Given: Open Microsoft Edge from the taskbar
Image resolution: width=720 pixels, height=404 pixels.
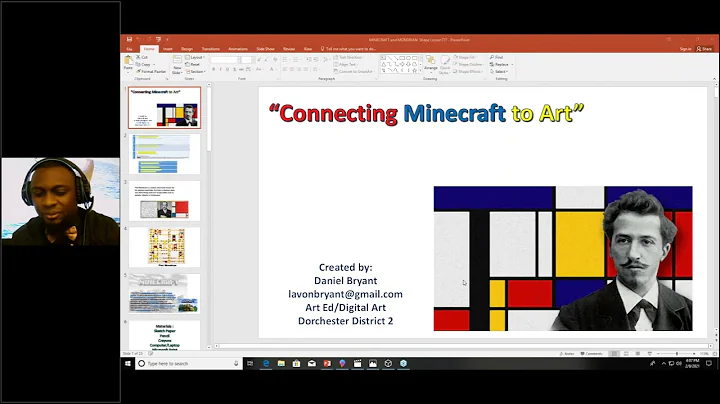Looking at the screenshot, I should click(x=266, y=363).
